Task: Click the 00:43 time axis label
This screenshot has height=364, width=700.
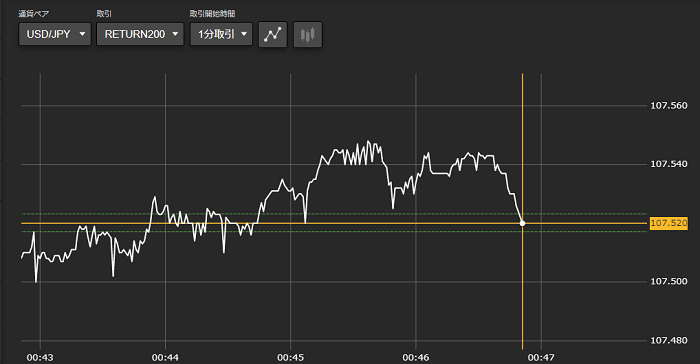Action: 40,357
